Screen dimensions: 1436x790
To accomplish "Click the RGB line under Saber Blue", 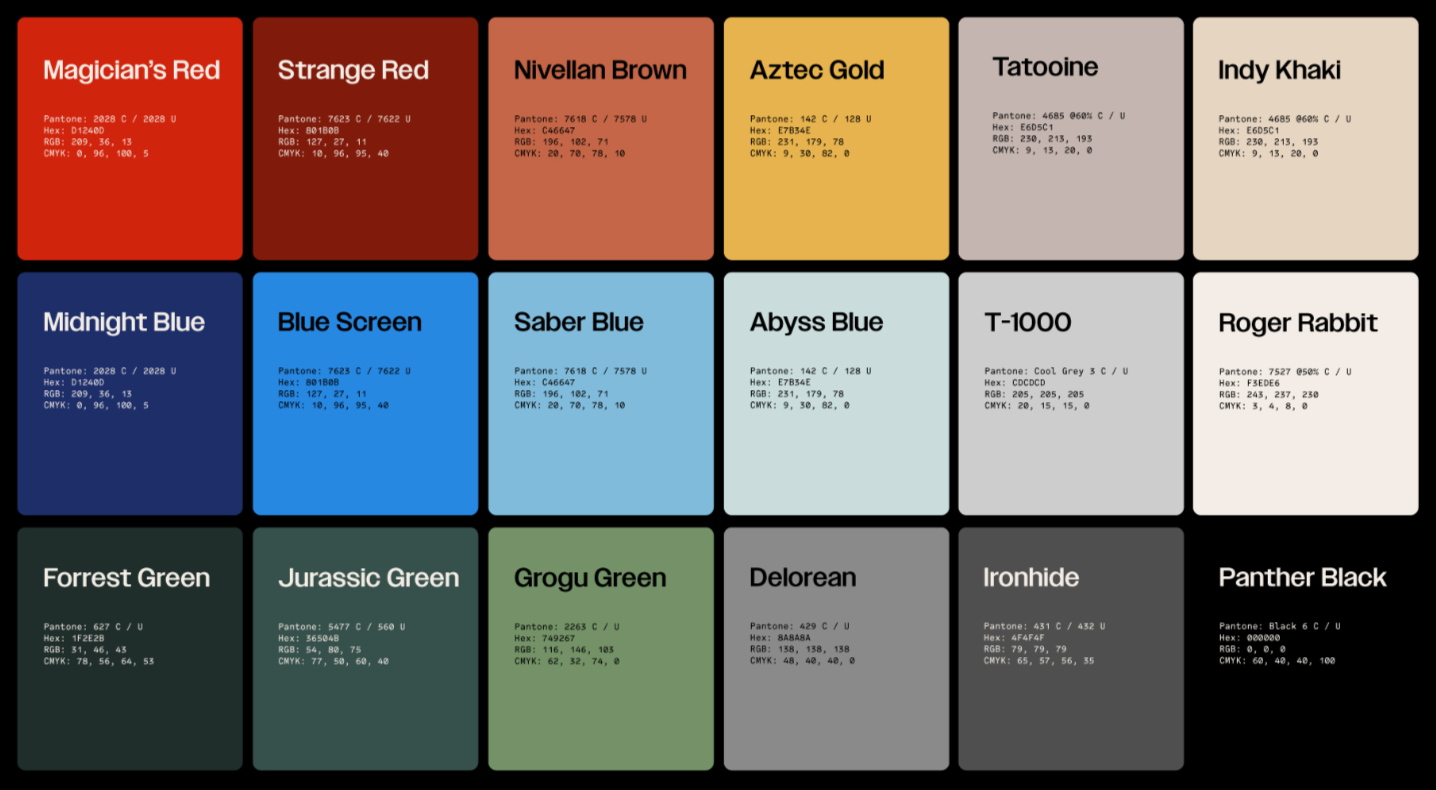I will pyautogui.click(x=562, y=394).
